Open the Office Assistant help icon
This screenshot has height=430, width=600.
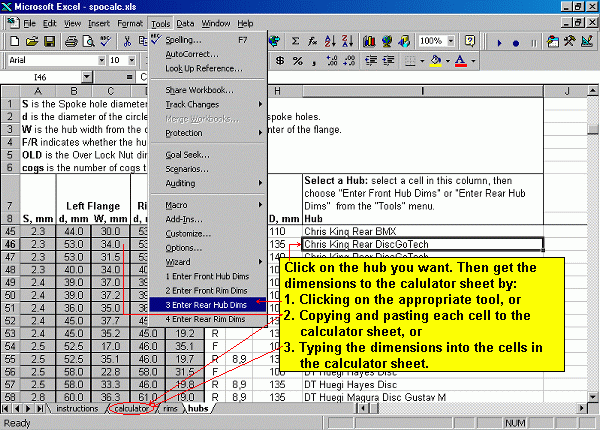click(x=470, y=41)
